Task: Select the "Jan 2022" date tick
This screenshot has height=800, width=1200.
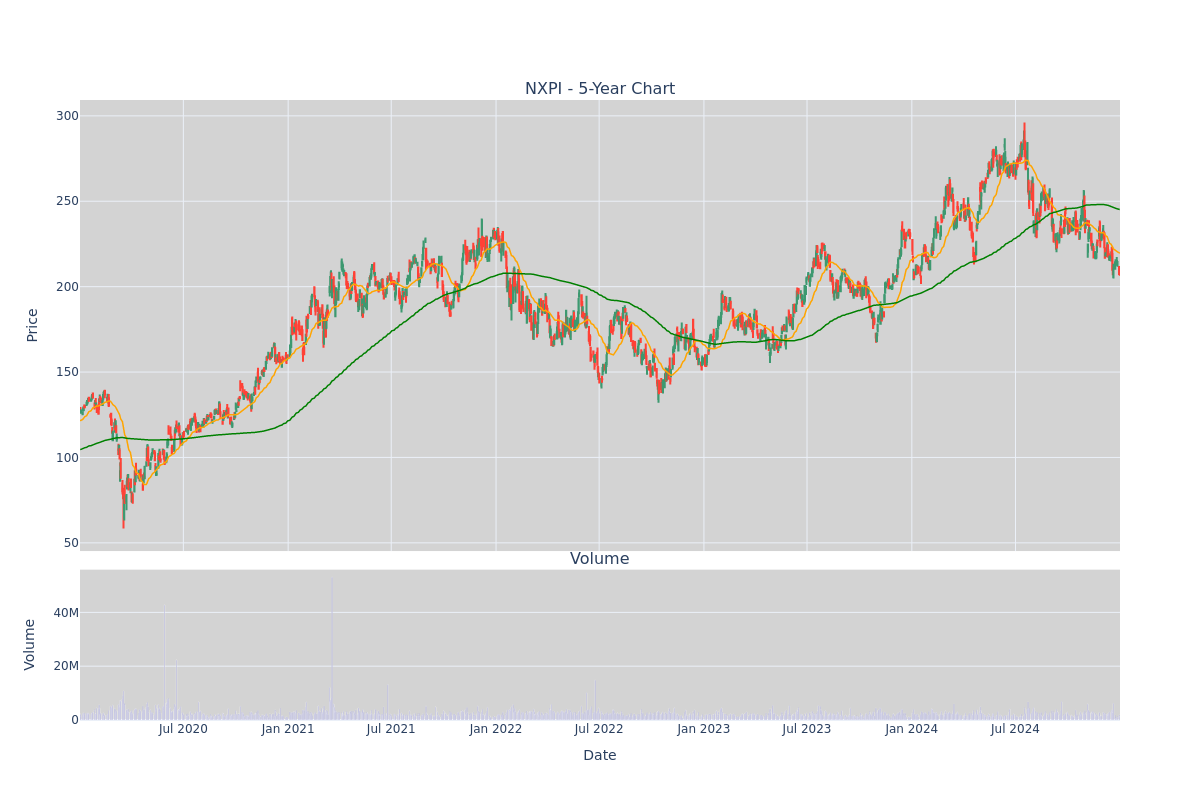Action: coord(496,729)
